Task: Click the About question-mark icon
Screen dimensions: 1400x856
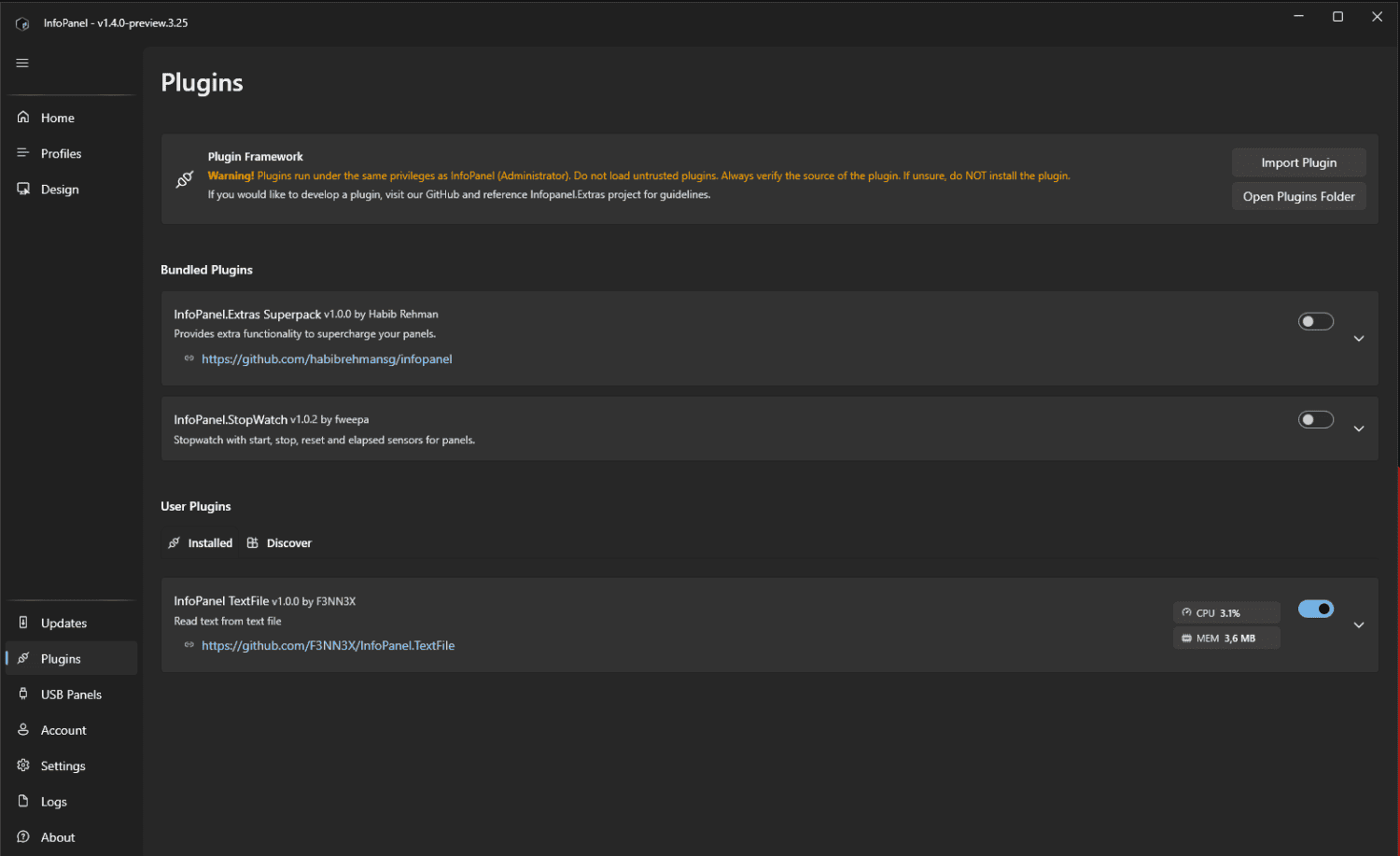Action: 23,836
